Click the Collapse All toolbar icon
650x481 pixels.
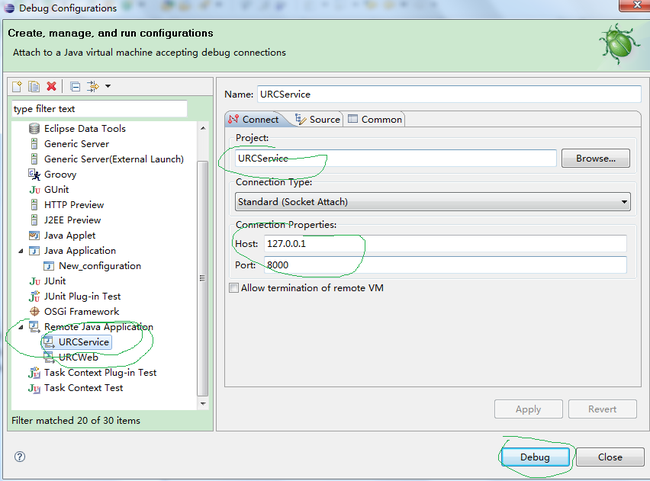pyautogui.click(x=75, y=86)
